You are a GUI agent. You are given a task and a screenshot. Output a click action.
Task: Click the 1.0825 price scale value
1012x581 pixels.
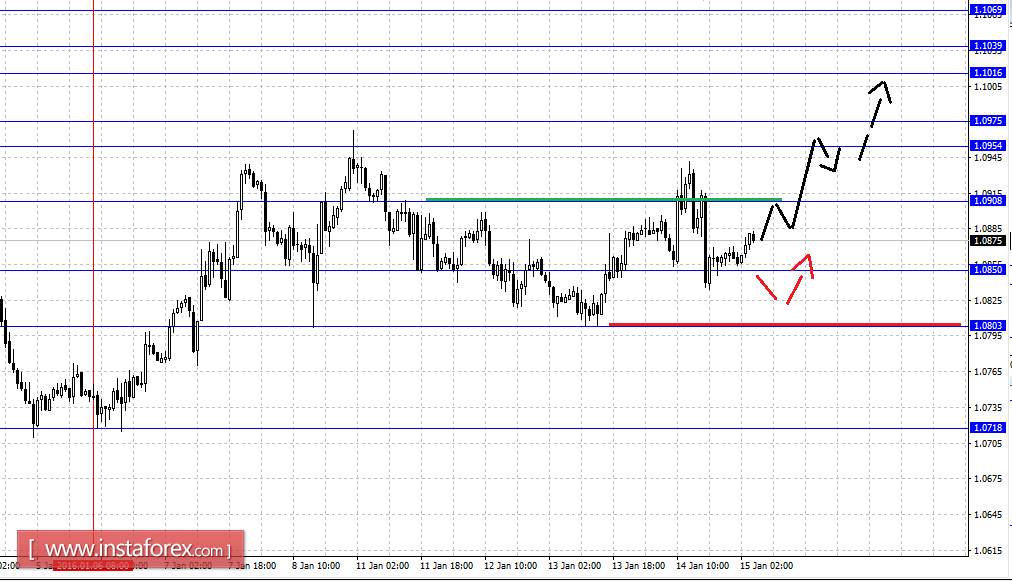tap(988, 300)
